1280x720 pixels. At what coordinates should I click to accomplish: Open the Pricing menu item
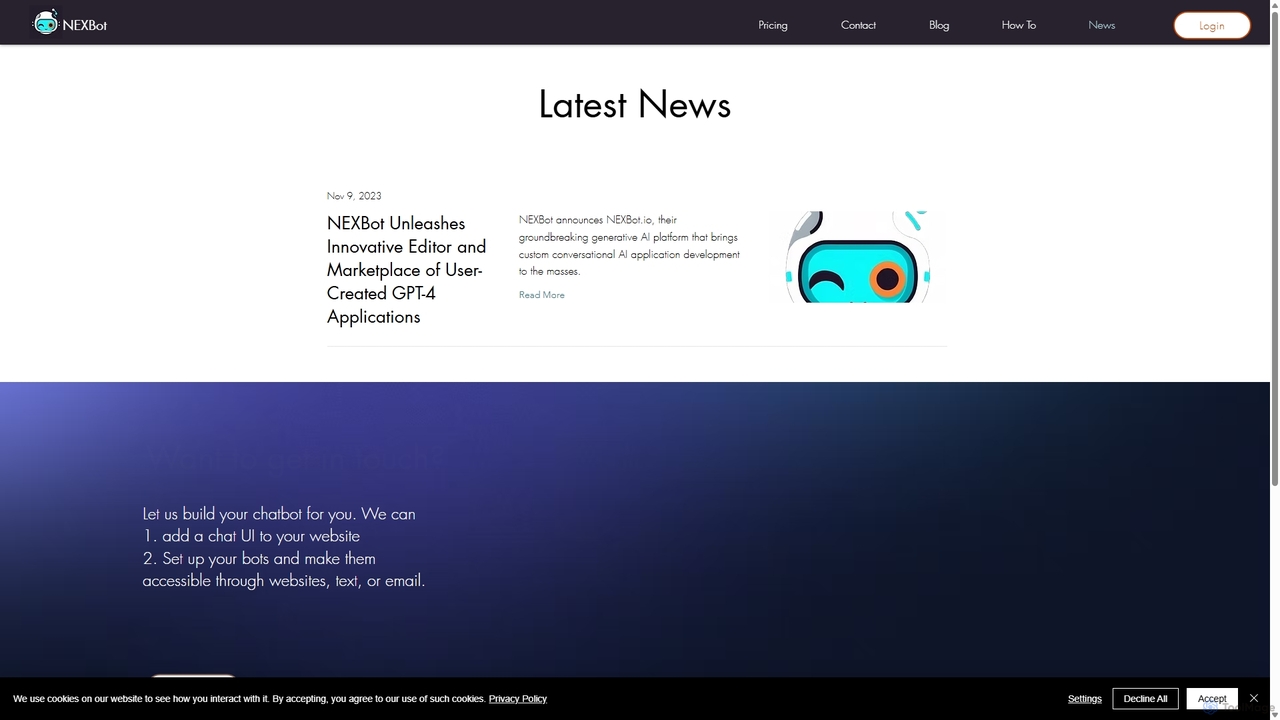pos(773,25)
